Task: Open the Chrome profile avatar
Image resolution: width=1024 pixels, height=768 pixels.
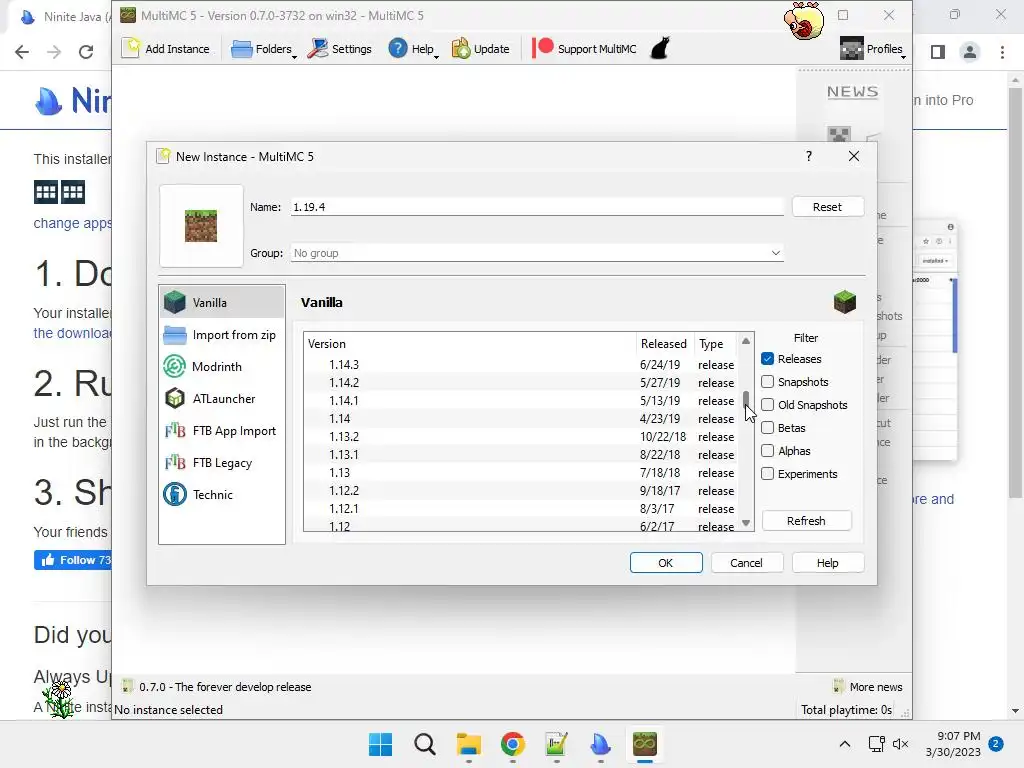Action: (970, 52)
